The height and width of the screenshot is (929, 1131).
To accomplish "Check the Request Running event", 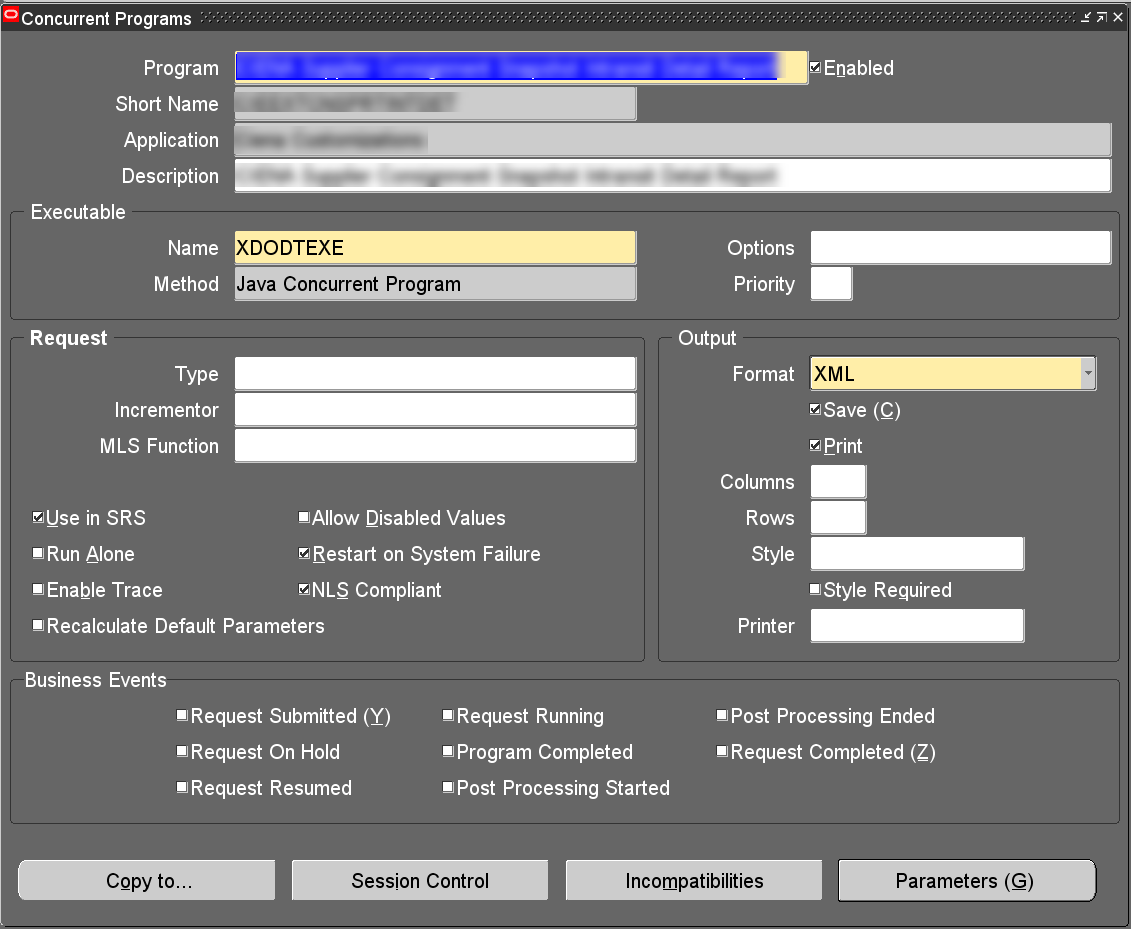I will 448,716.
